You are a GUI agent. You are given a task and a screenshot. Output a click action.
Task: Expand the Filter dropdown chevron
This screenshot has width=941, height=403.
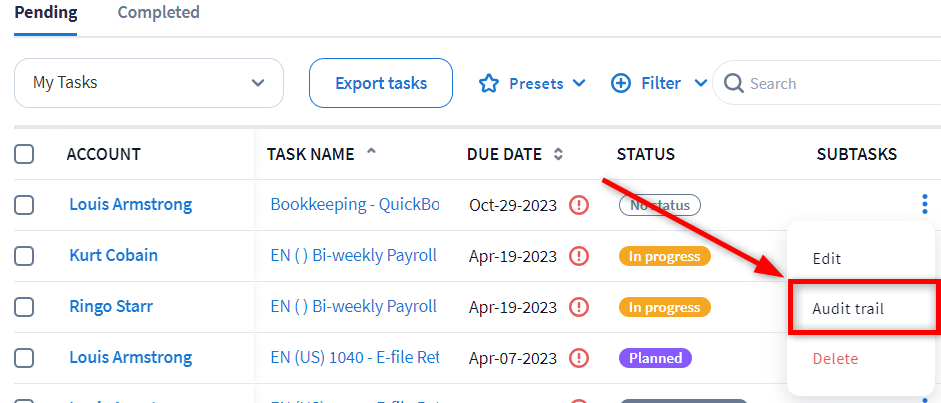(x=700, y=84)
